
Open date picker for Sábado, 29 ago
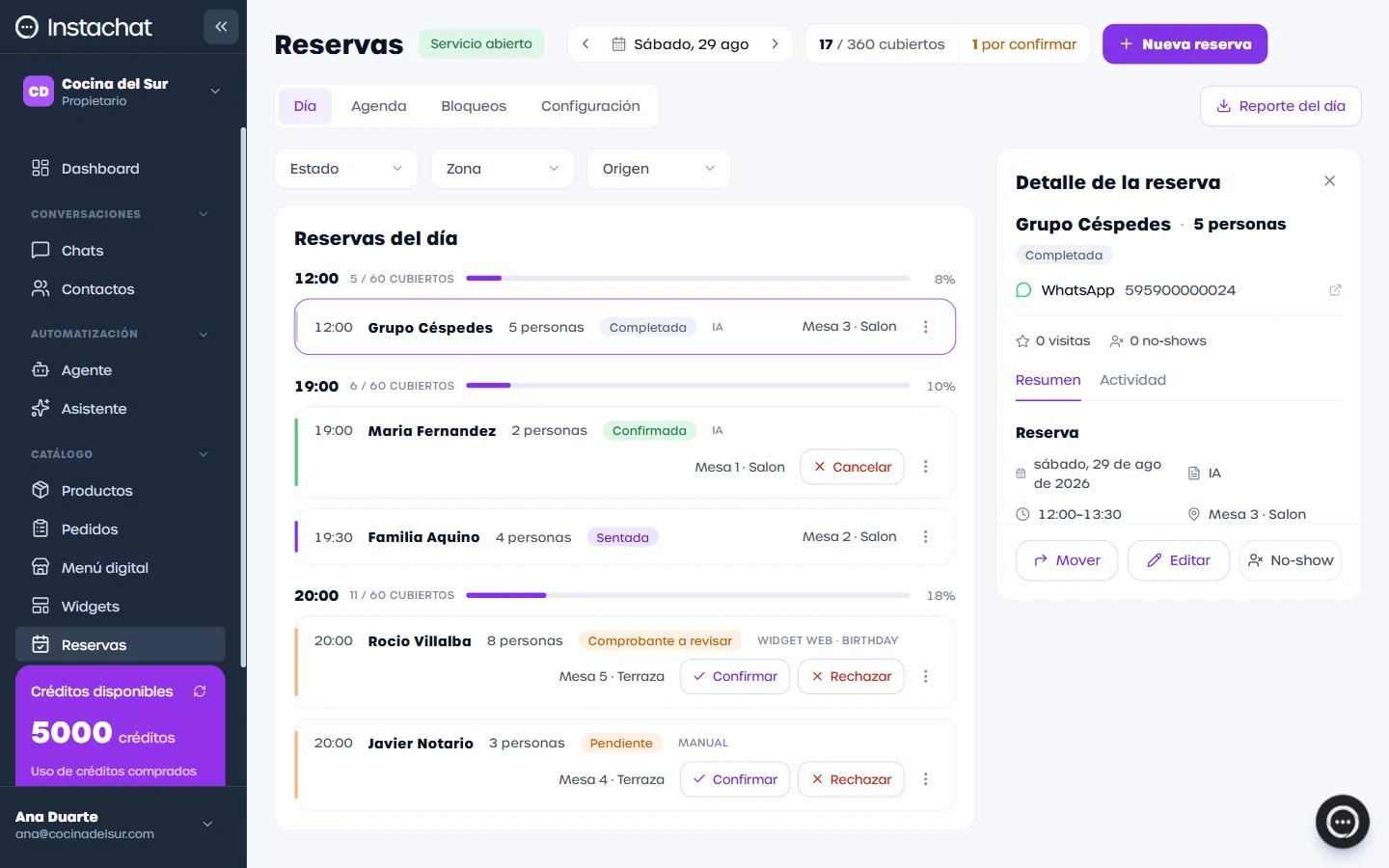(680, 44)
